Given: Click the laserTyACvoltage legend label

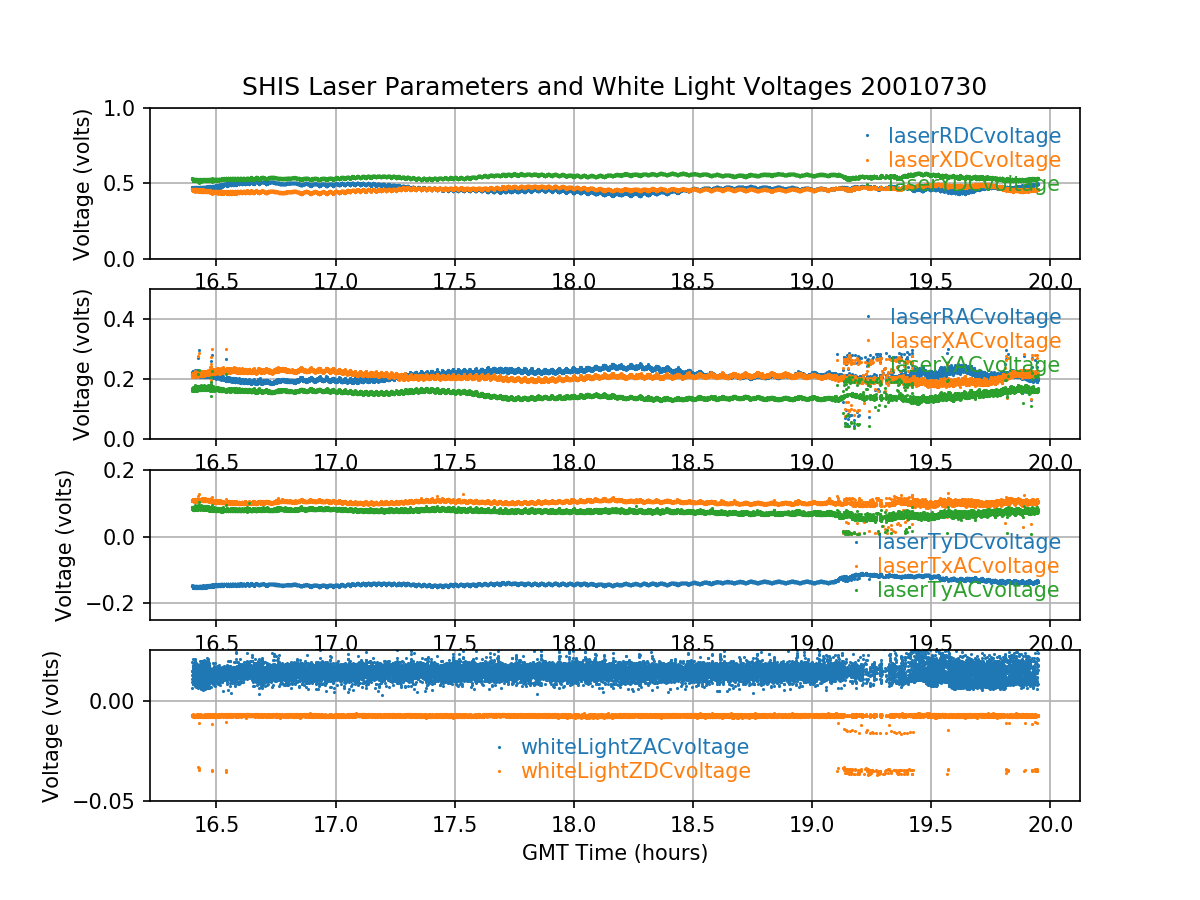Looking at the screenshot, I should pos(968,591).
